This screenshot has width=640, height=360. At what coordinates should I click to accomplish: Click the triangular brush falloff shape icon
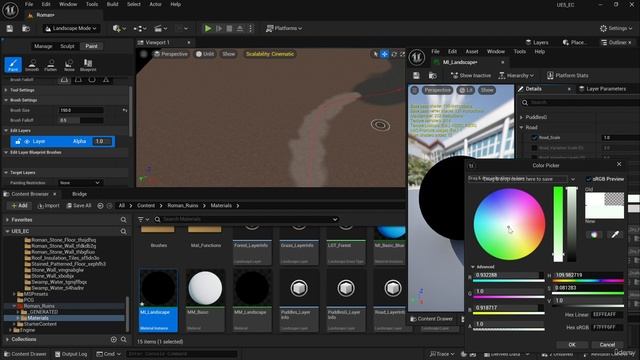(106, 80)
